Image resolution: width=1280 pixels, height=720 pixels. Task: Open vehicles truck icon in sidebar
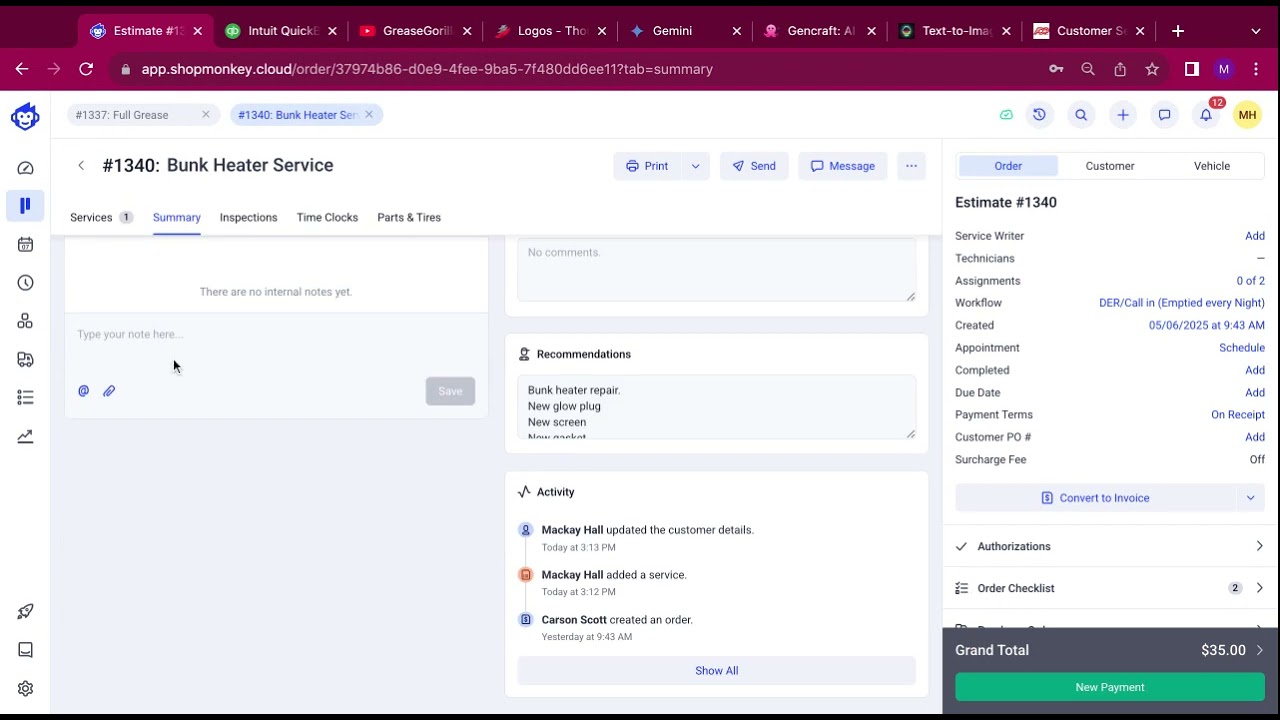tap(25, 359)
